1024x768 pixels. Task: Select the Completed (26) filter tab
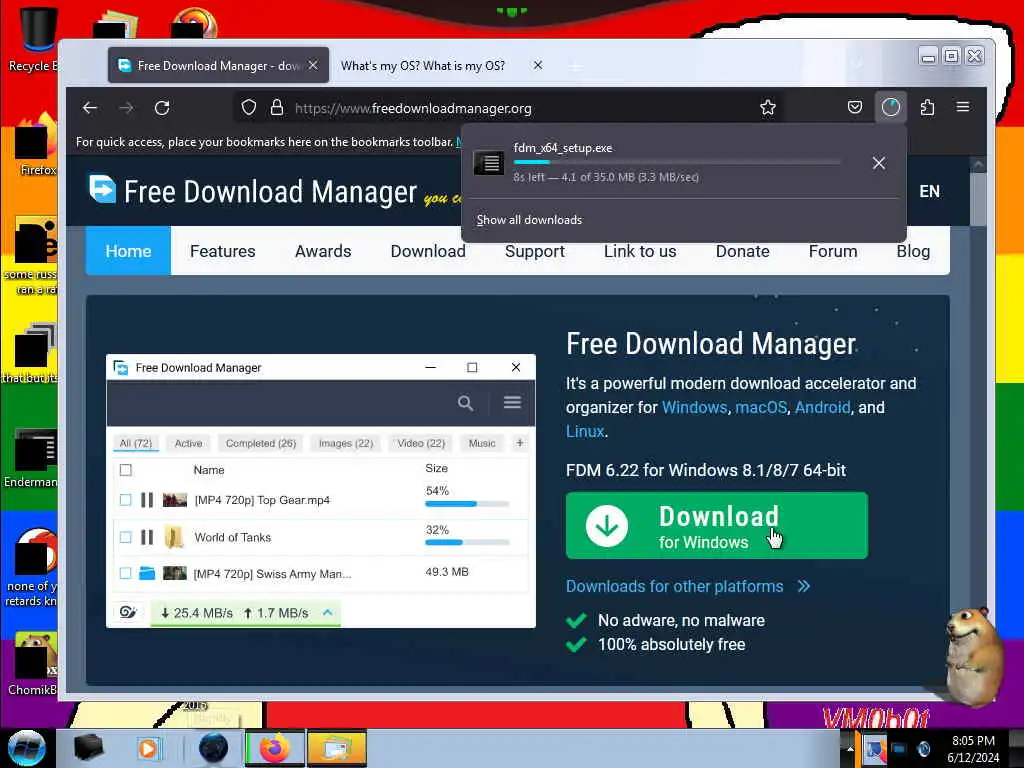261,443
